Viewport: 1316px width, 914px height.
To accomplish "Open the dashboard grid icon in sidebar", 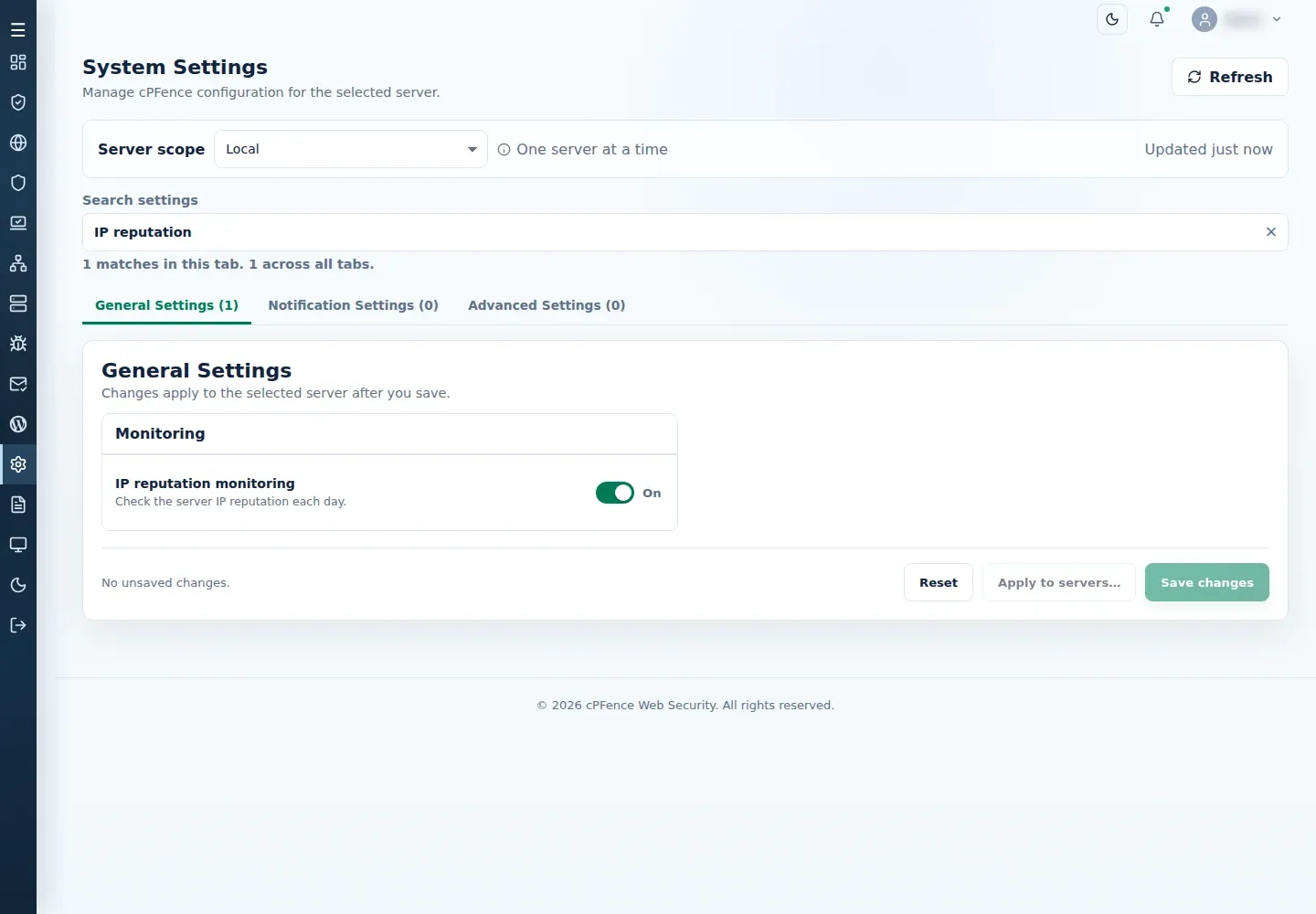I will 18,62.
